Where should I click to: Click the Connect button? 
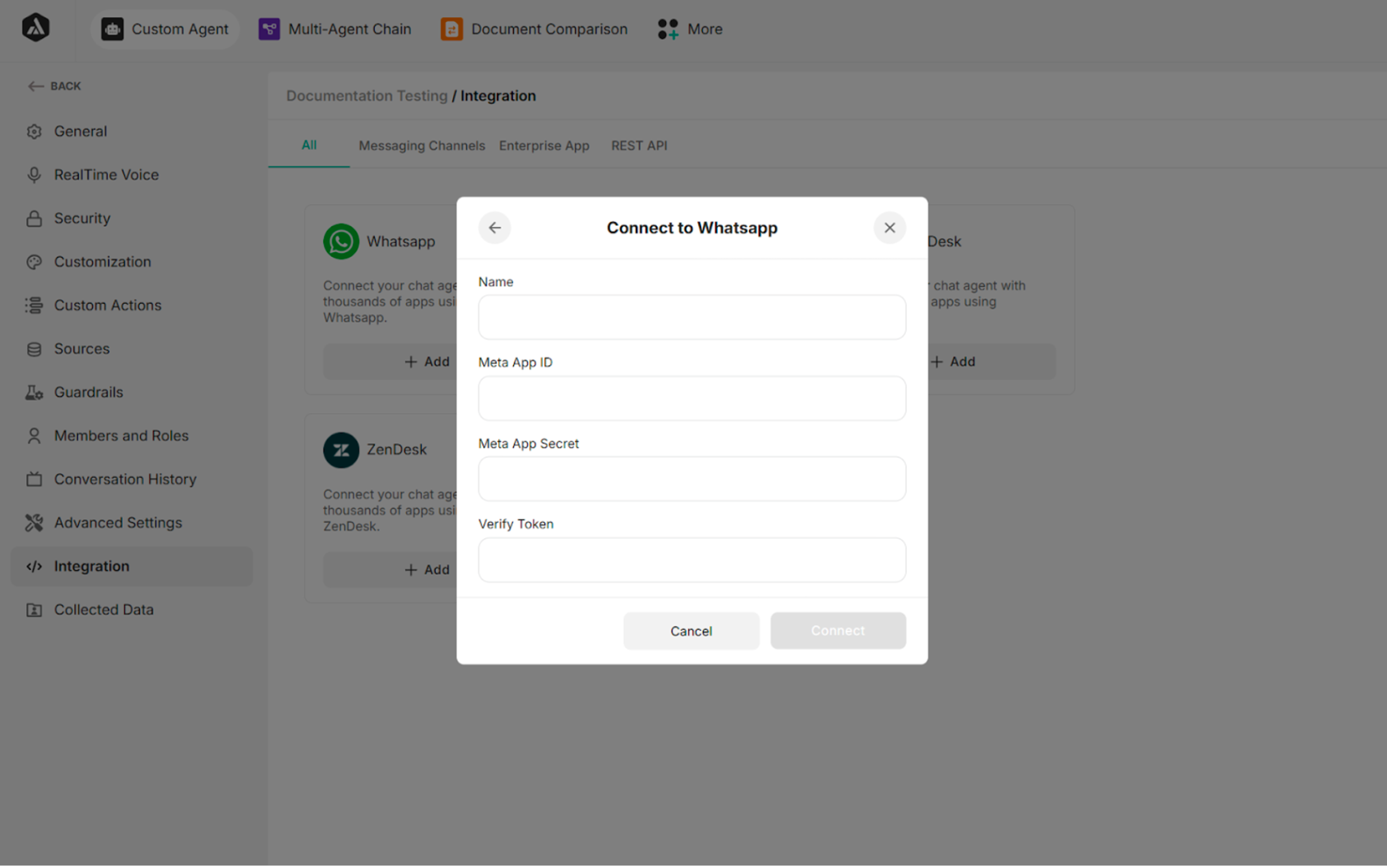pyautogui.click(x=837, y=630)
